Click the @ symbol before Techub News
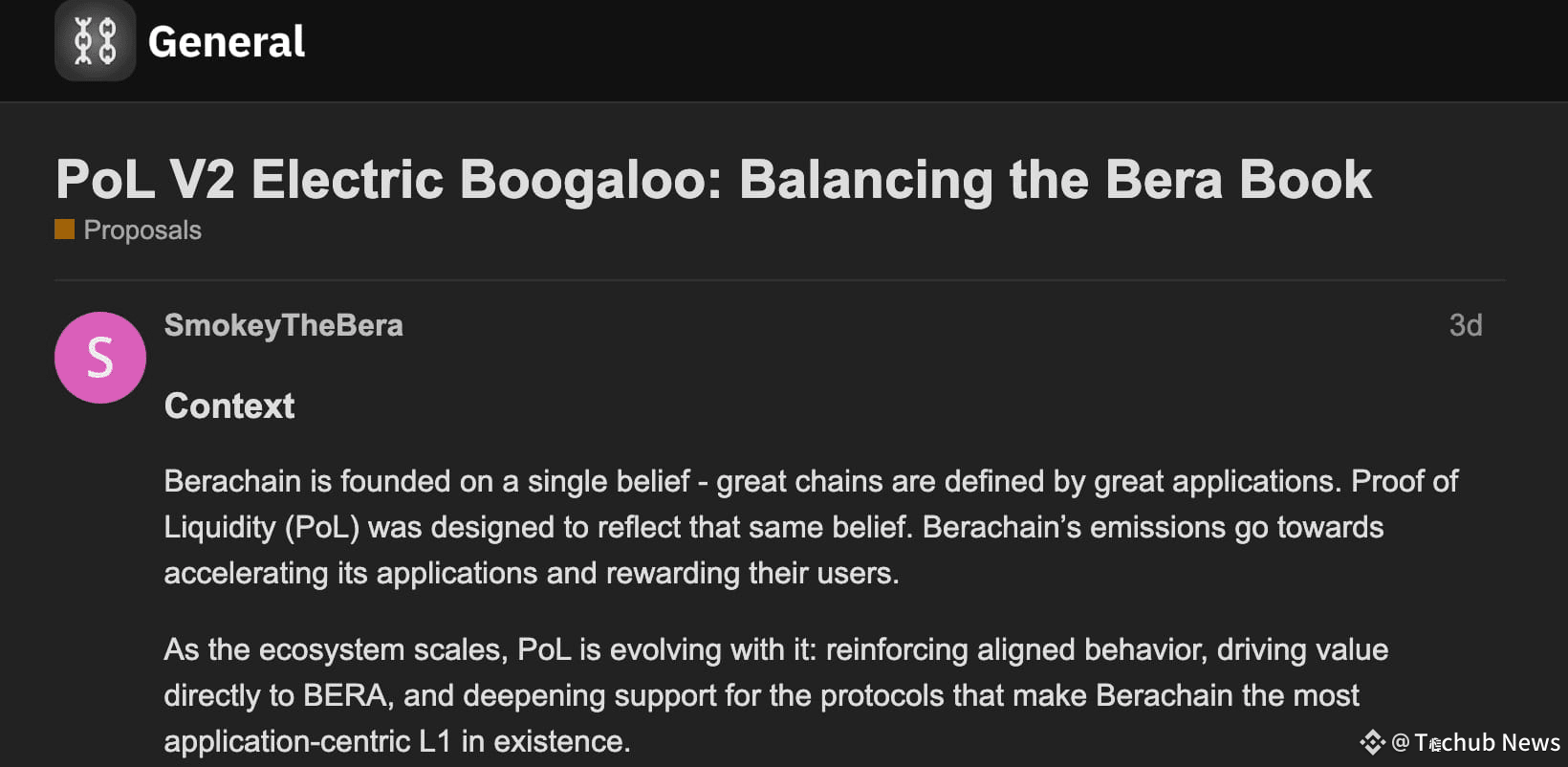Image resolution: width=1568 pixels, height=767 pixels. (1401, 742)
